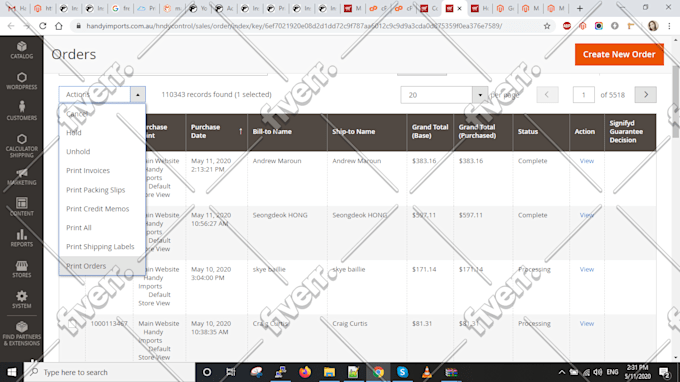Select Print Packing Slips action
The height and width of the screenshot is (382, 680).
(x=102, y=189)
